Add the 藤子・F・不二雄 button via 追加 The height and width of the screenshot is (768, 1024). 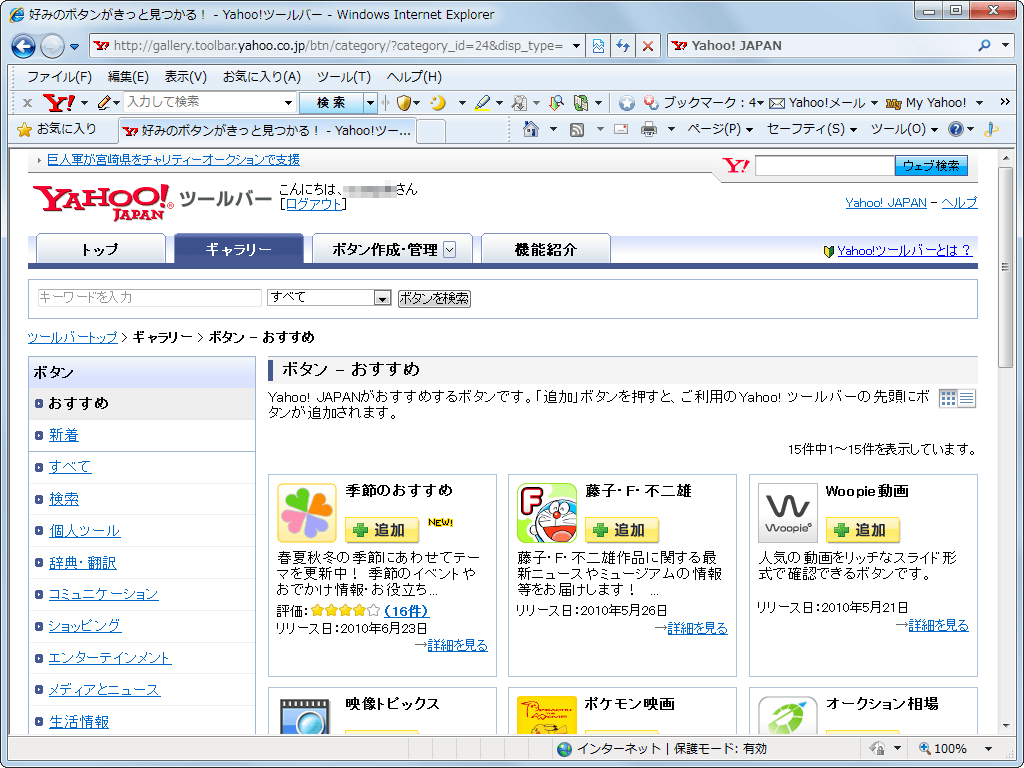coord(622,530)
